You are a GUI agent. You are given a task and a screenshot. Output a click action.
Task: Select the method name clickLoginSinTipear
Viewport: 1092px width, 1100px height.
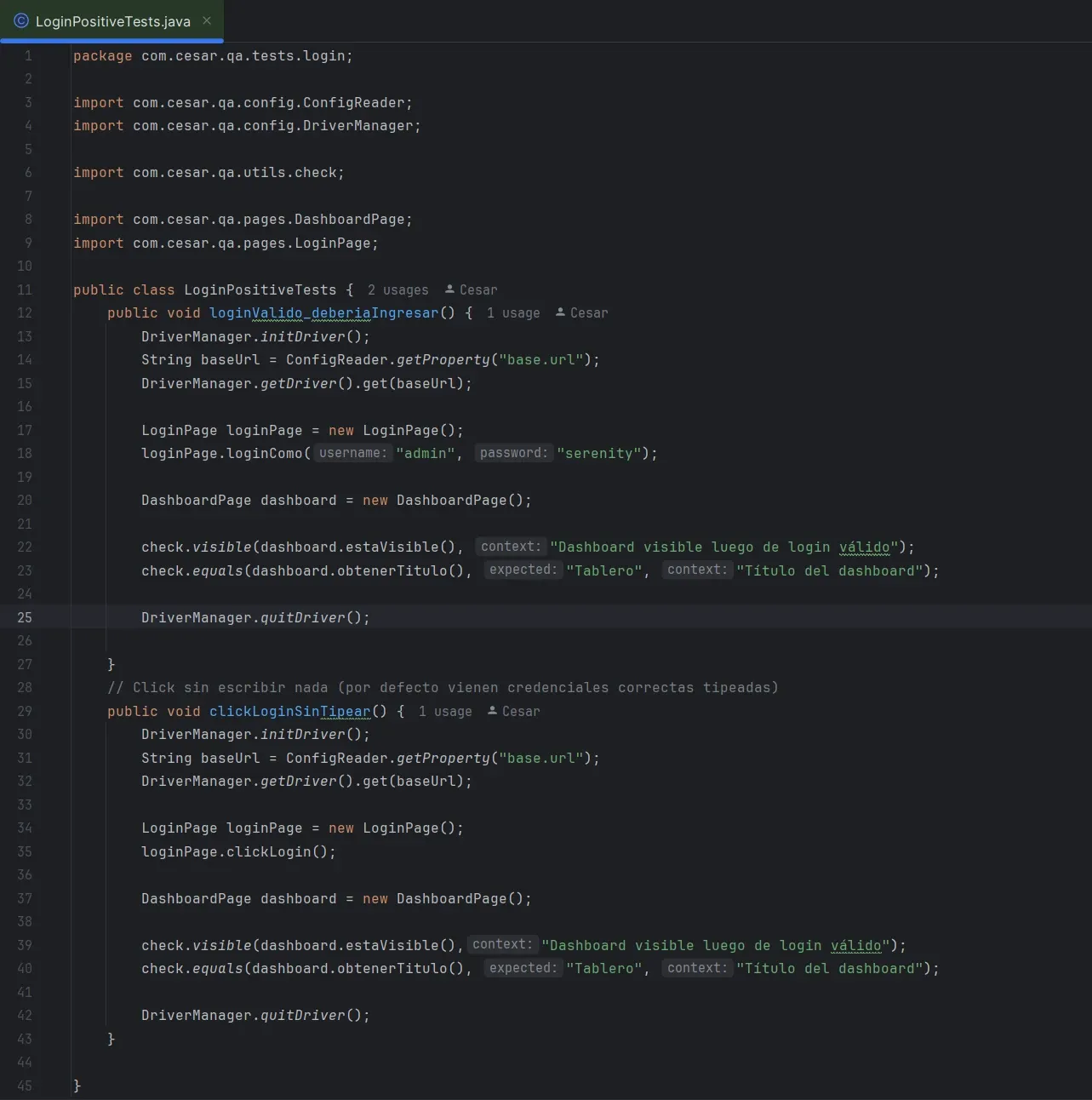(x=290, y=711)
